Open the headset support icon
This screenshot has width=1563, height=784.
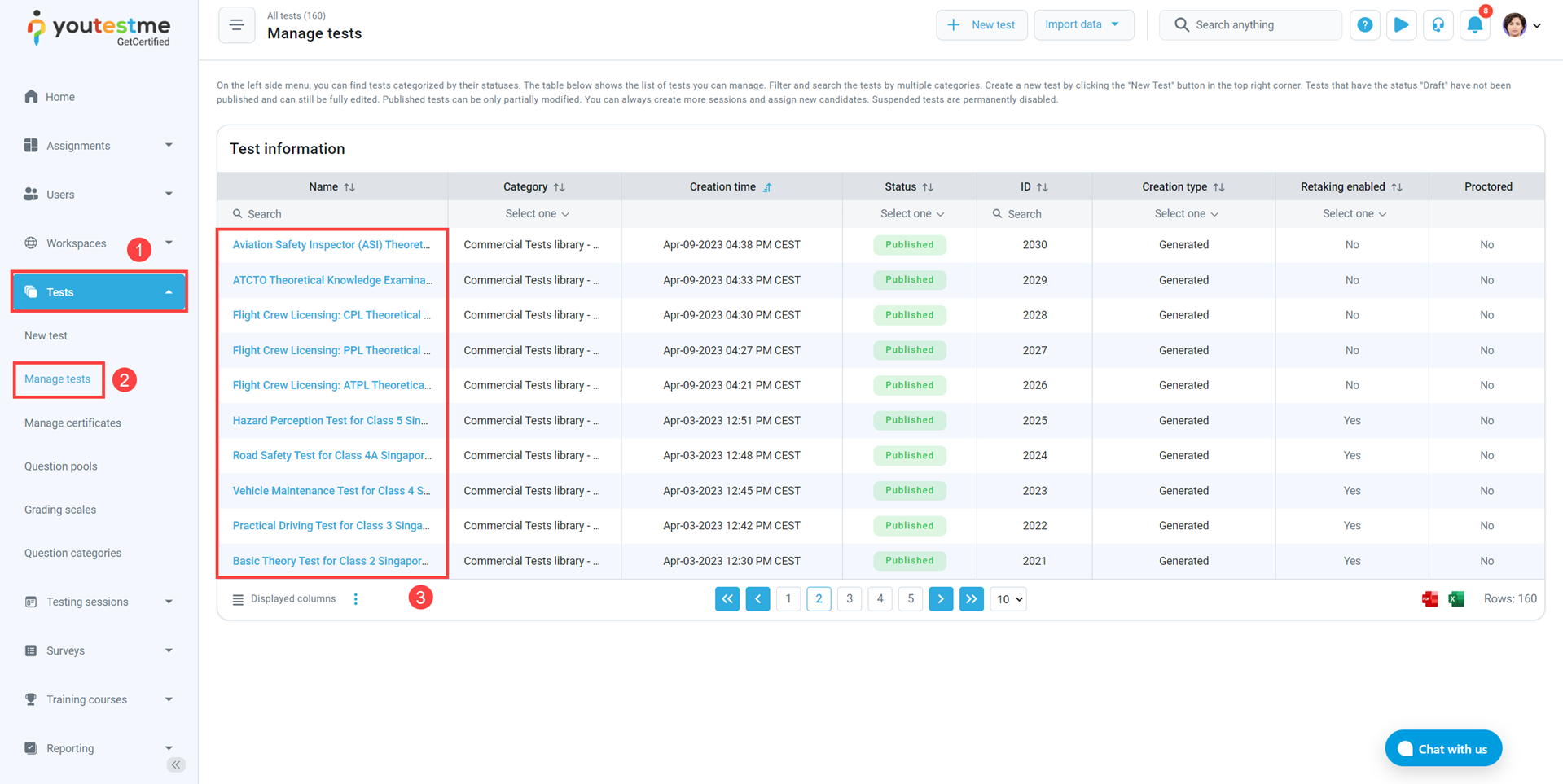click(x=1438, y=25)
